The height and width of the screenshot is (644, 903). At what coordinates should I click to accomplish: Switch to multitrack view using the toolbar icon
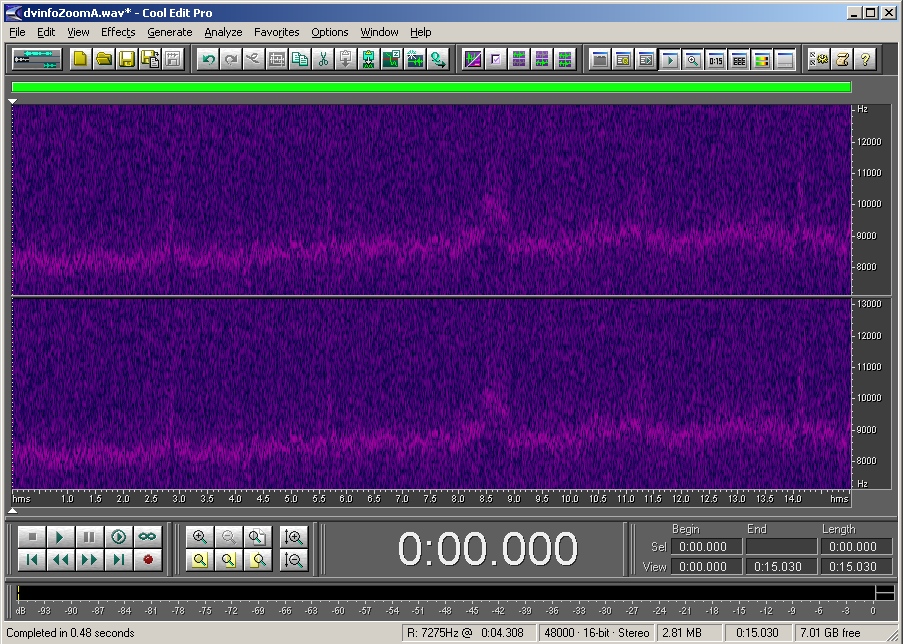37,59
